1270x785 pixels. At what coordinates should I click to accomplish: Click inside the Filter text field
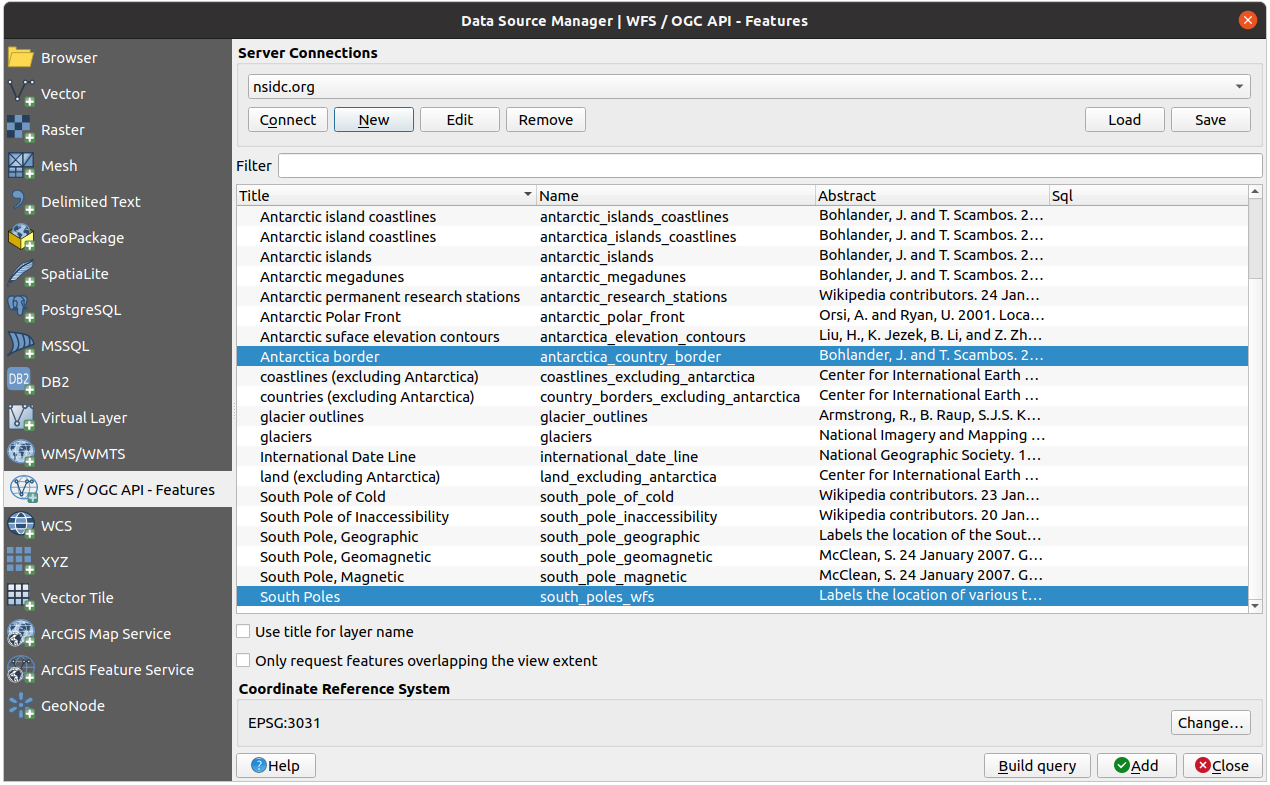769,166
